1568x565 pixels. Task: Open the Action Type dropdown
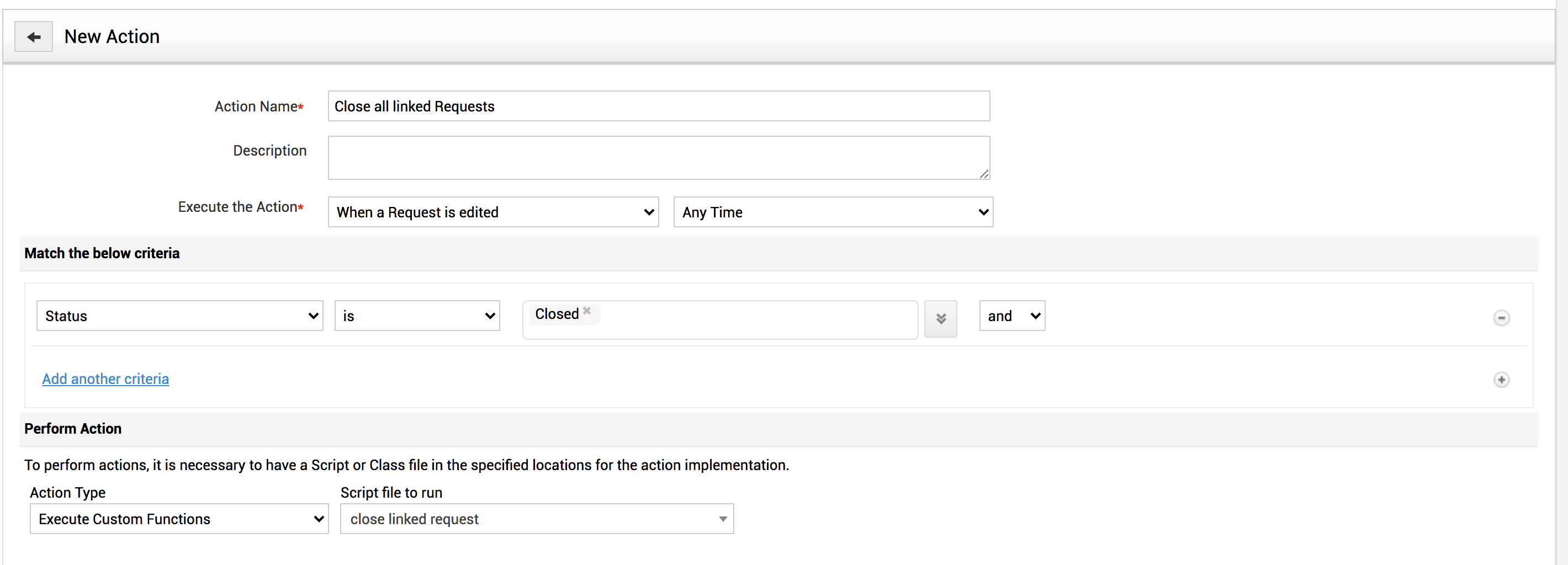(x=179, y=519)
